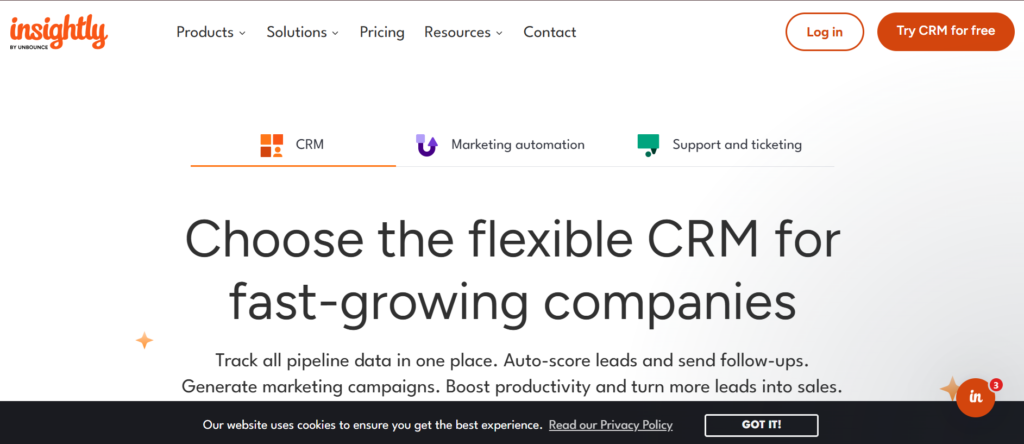Click Try CRM for free button
This screenshot has width=1024, height=444.
(x=945, y=32)
